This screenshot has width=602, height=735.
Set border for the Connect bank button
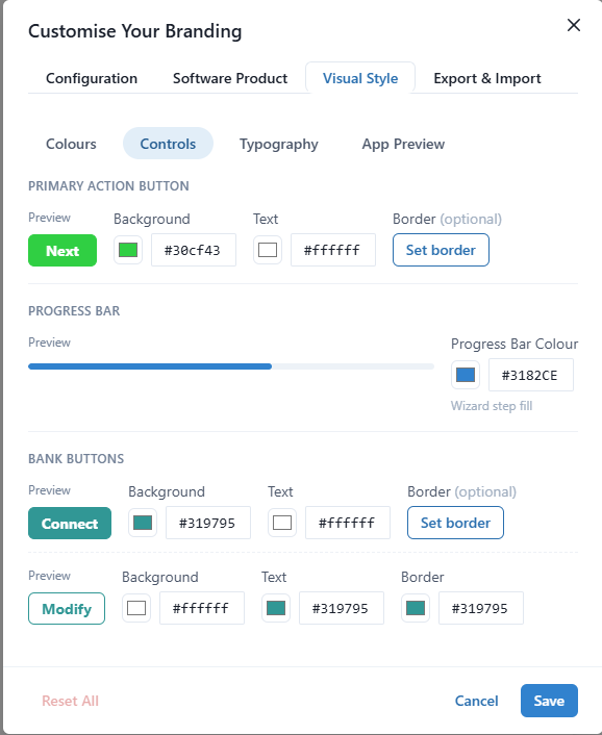point(455,523)
